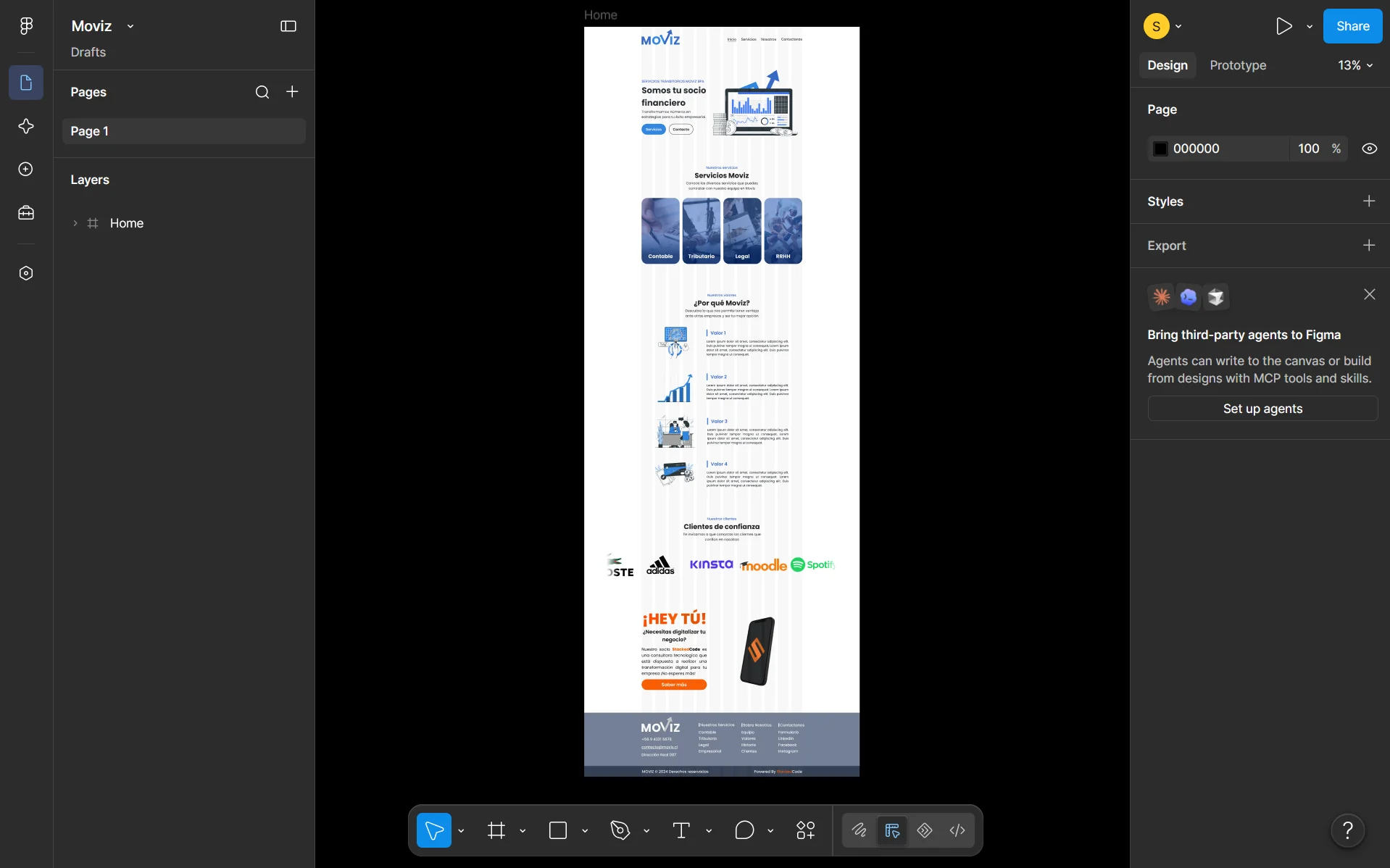Open shape tools dropdown chevron
Viewport: 1390px width, 868px height.
click(585, 831)
